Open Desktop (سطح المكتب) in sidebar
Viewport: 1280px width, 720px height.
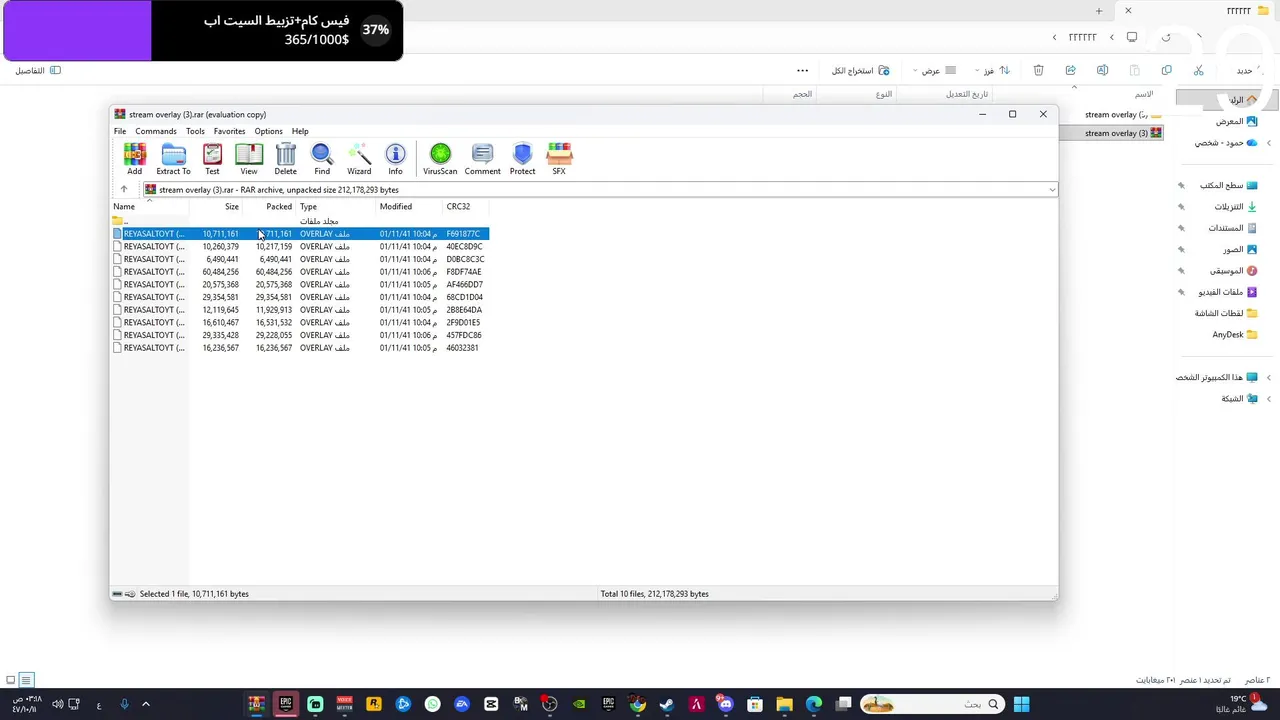pos(1228,186)
